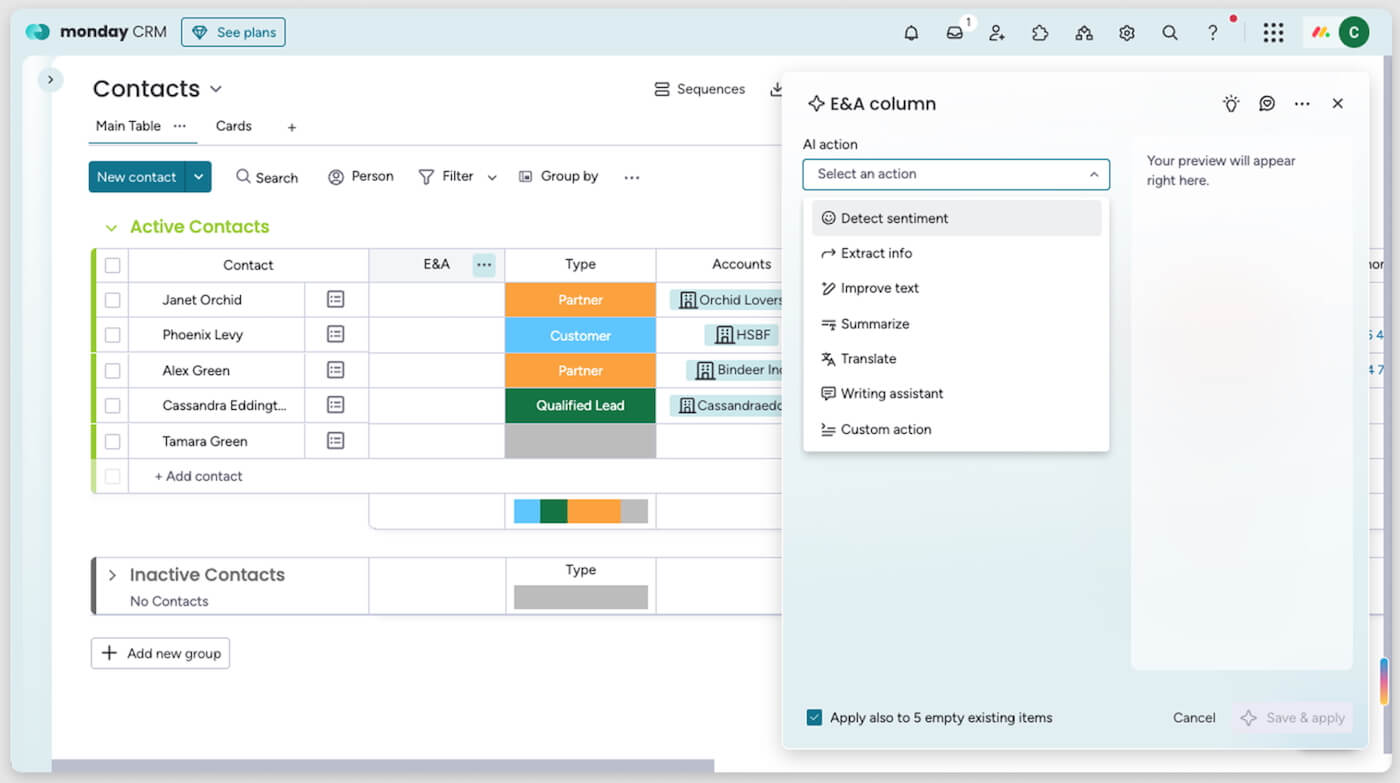1400x783 pixels.
Task: Click the invite members icon
Action: pyautogui.click(x=997, y=32)
